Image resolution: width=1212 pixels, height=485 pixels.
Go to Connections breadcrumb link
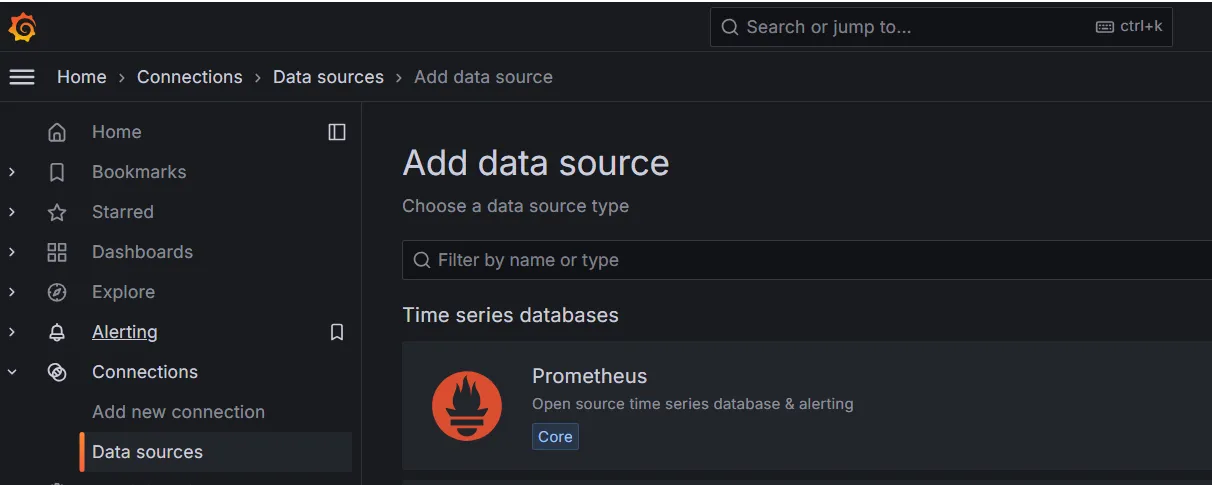click(x=189, y=77)
